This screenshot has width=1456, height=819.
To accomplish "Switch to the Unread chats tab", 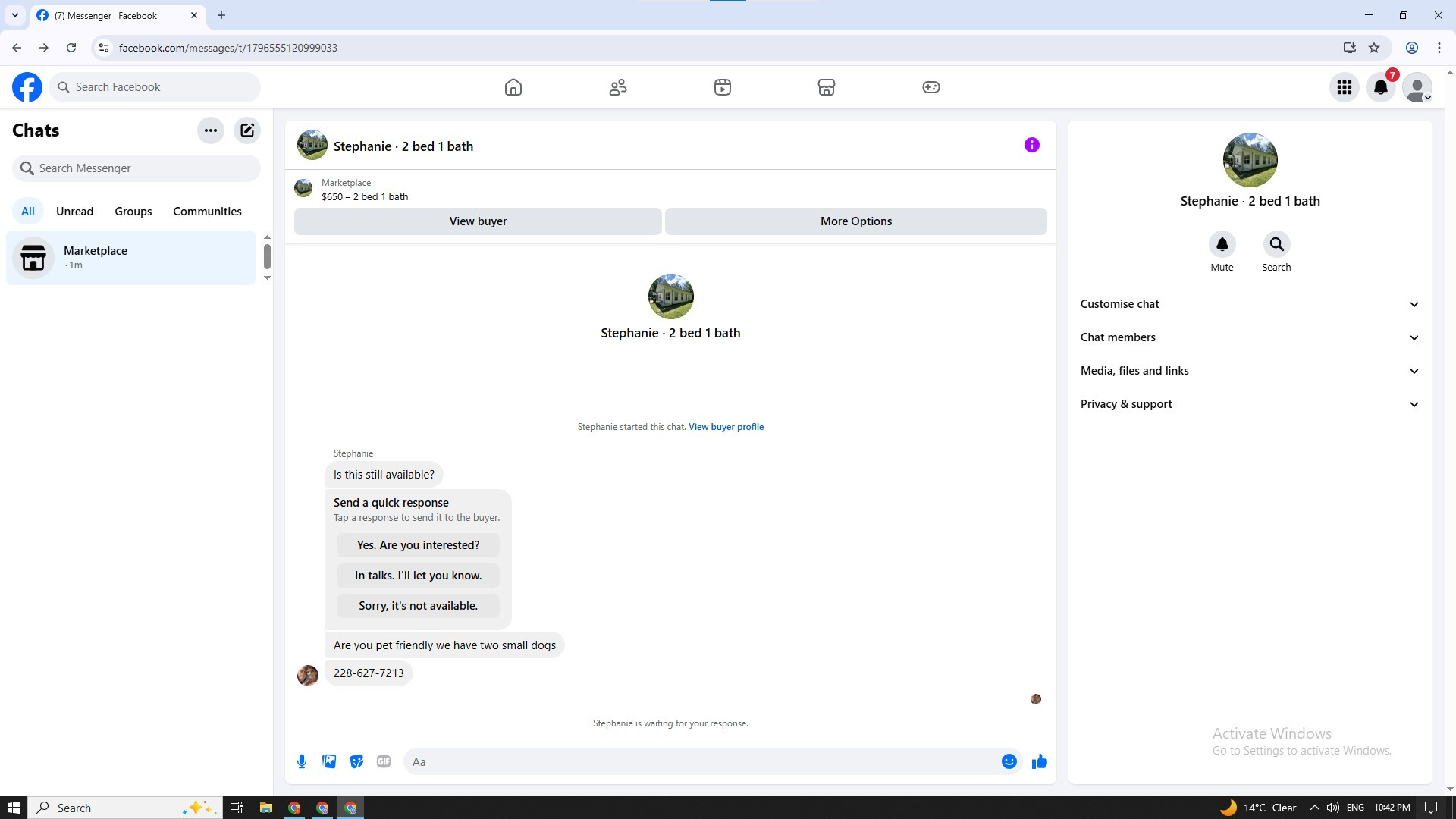I will coord(74,212).
